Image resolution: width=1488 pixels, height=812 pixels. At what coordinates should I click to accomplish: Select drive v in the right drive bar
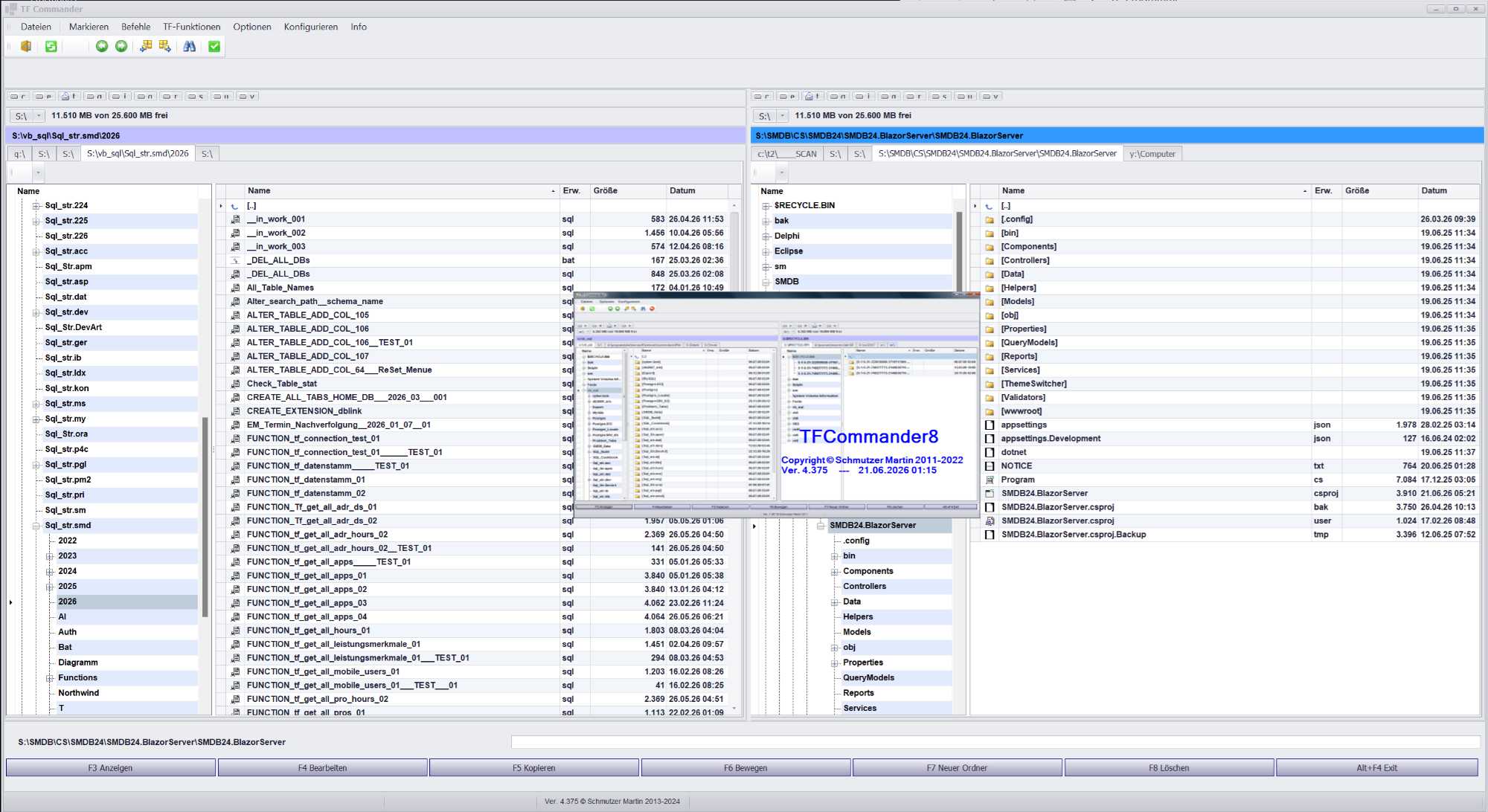click(x=990, y=96)
